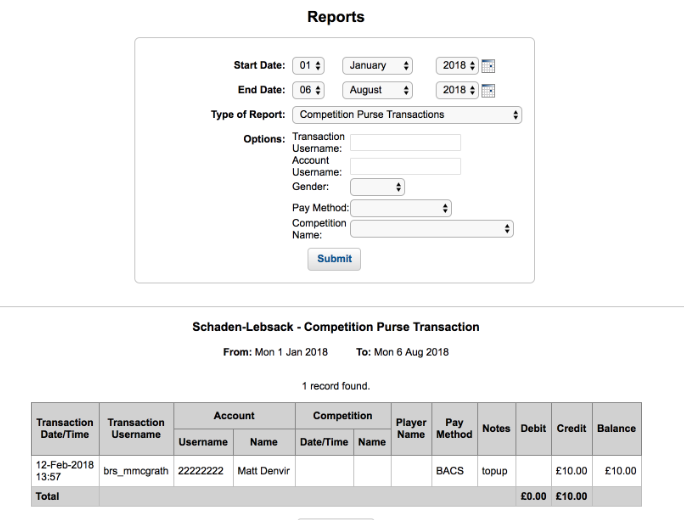Click the 22222222 account username cell
The image size is (684, 520).
click(x=203, y=471)
